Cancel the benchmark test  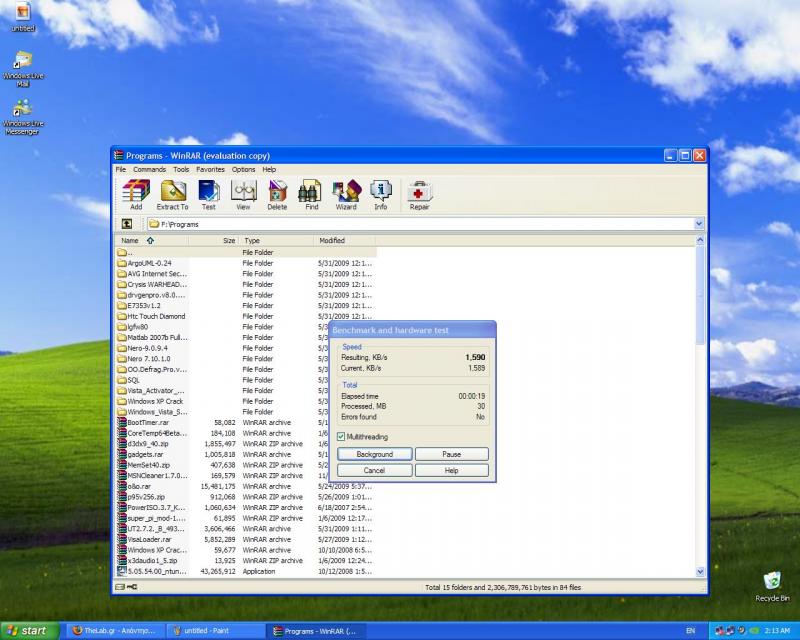374,471
